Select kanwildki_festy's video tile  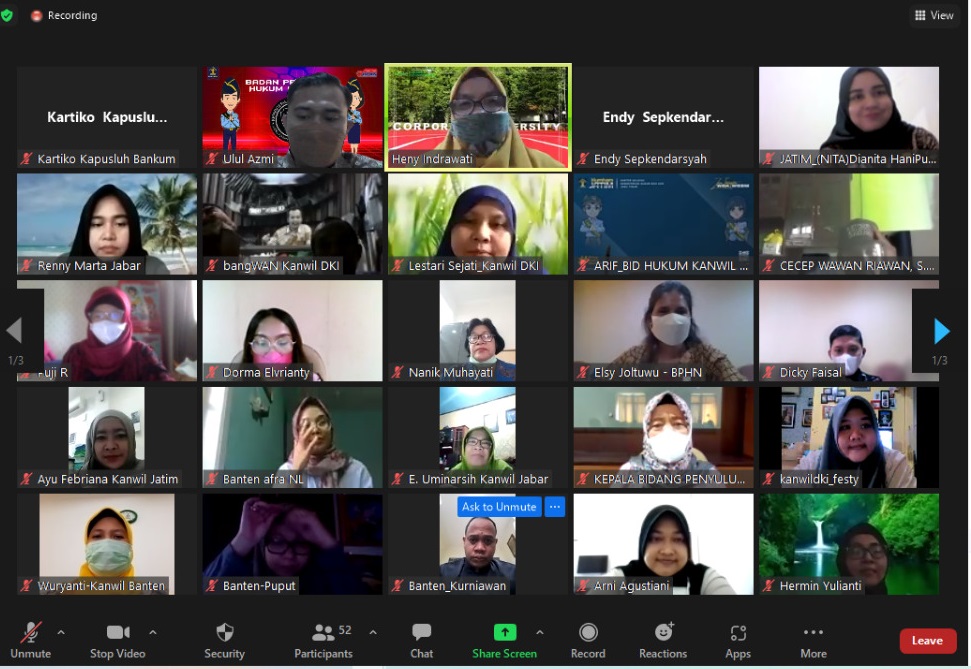pos(849,437)
